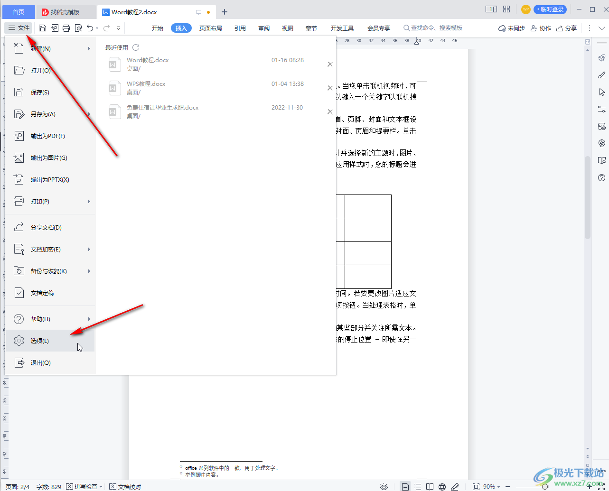Open the 引用 ribbon tab

pos(240,28)
